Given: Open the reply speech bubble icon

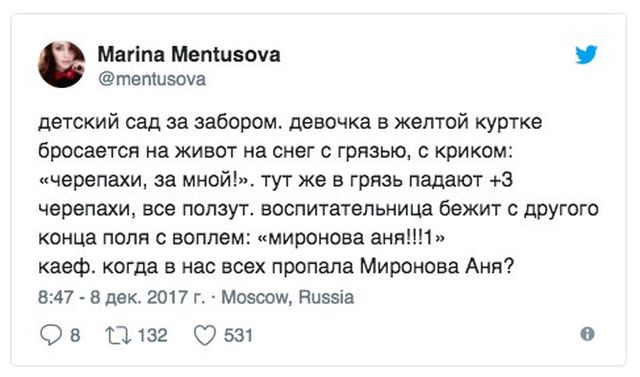Looking at the screenshot, I should point(51,335).
